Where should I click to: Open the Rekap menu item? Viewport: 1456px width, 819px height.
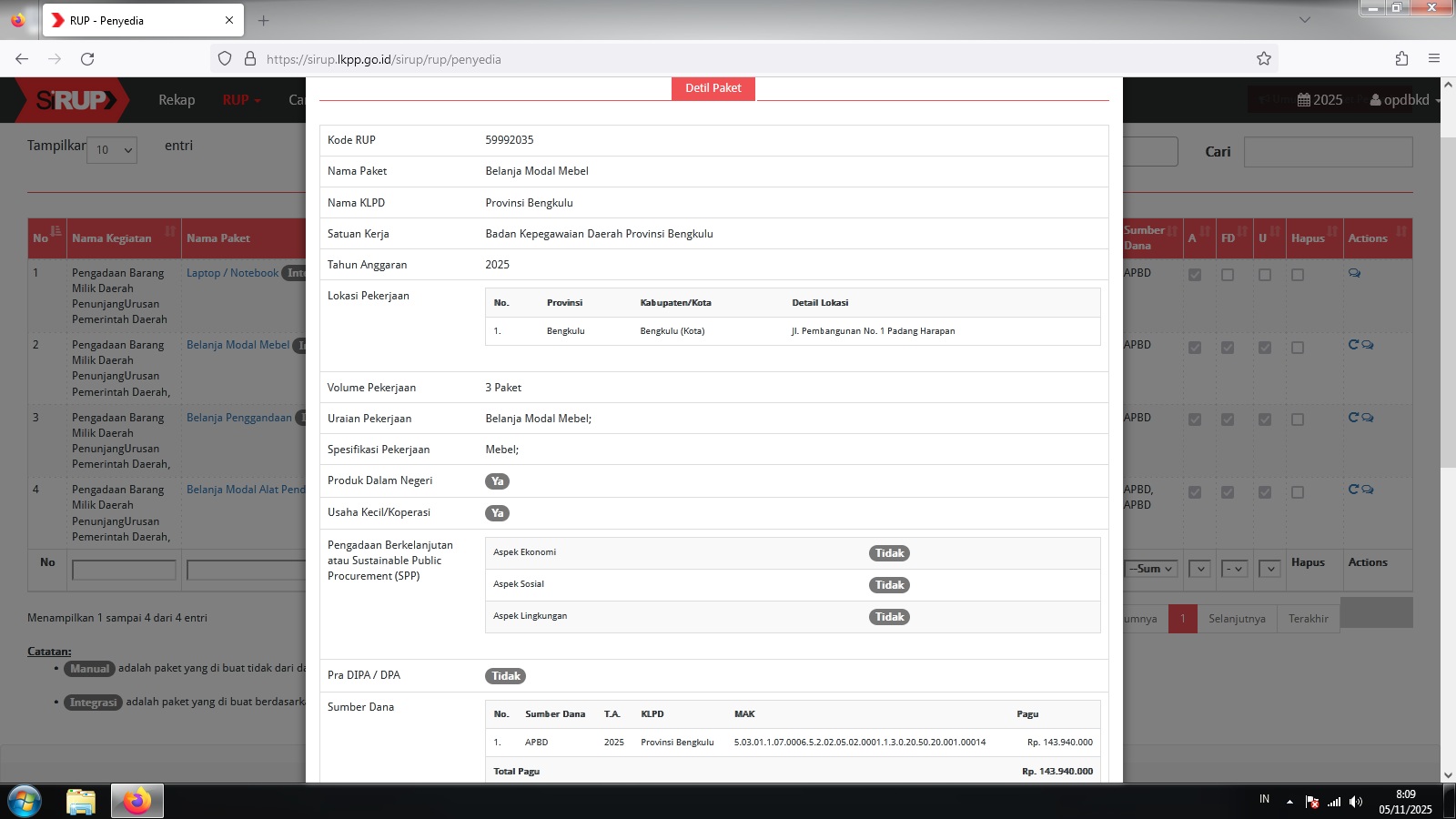pos(177,100)
